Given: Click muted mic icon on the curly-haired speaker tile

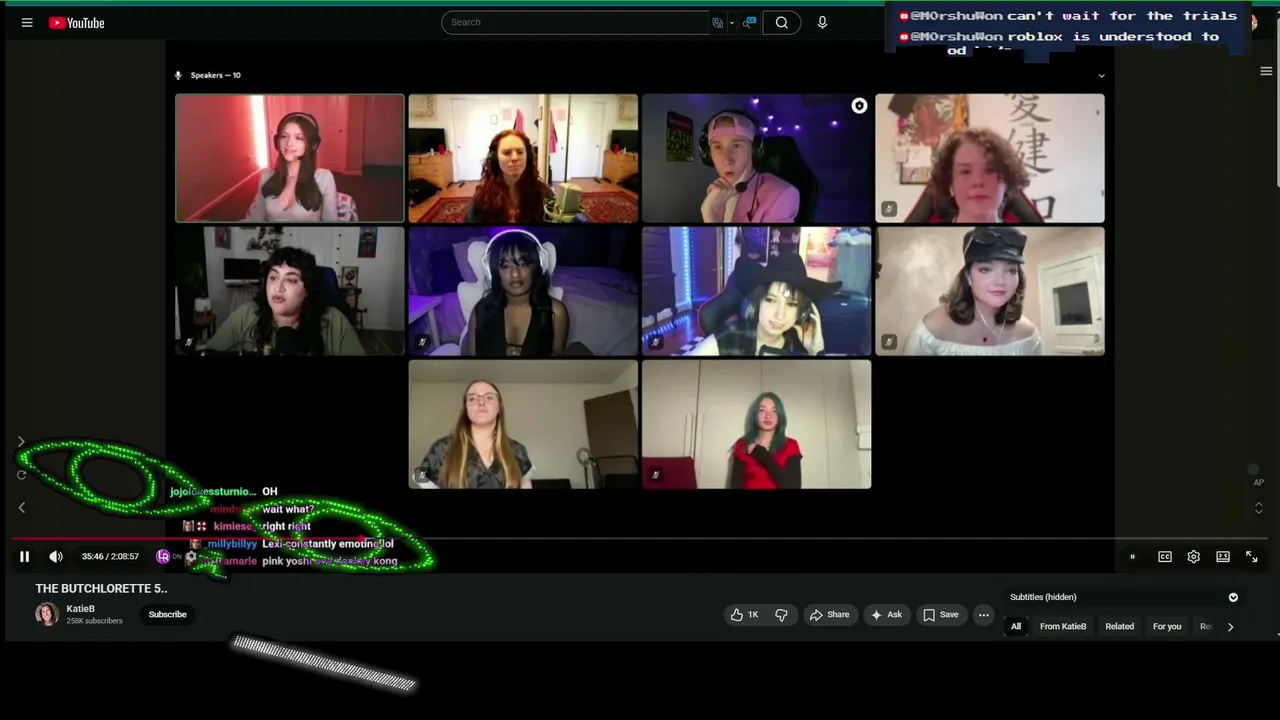Looking at the screenshot, I should tap(889, 209).
